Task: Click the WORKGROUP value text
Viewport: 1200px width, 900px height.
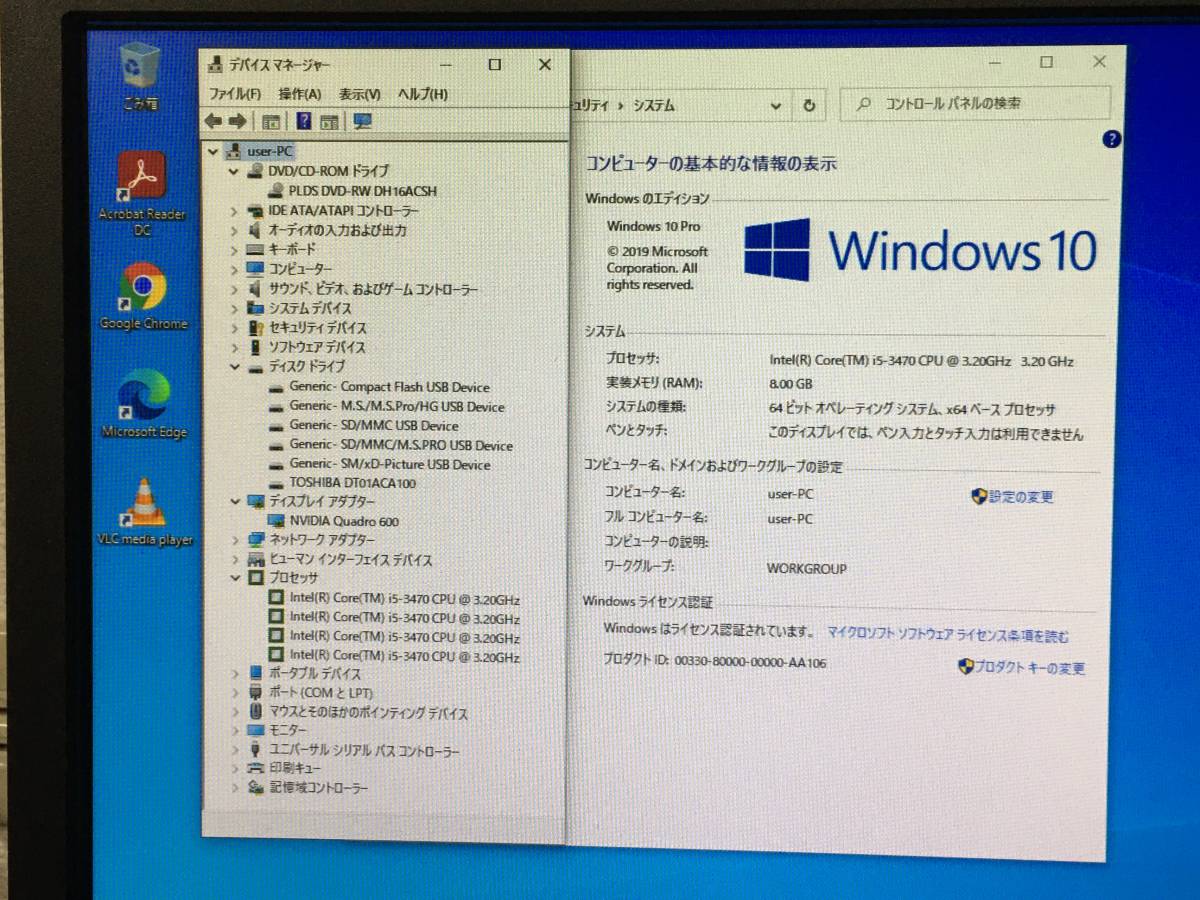Action: (806, 568)
